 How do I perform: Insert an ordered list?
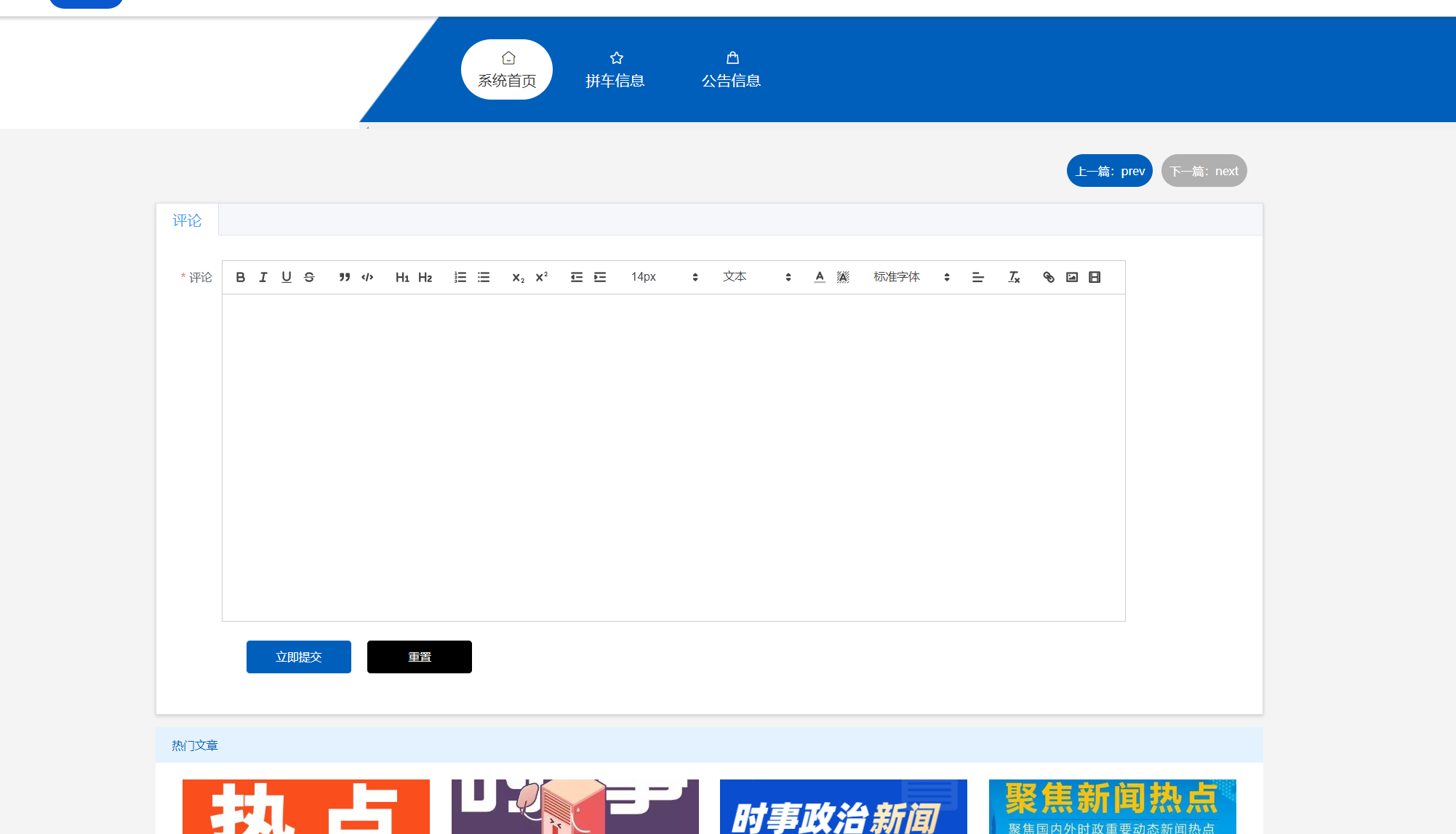(460, 277)
